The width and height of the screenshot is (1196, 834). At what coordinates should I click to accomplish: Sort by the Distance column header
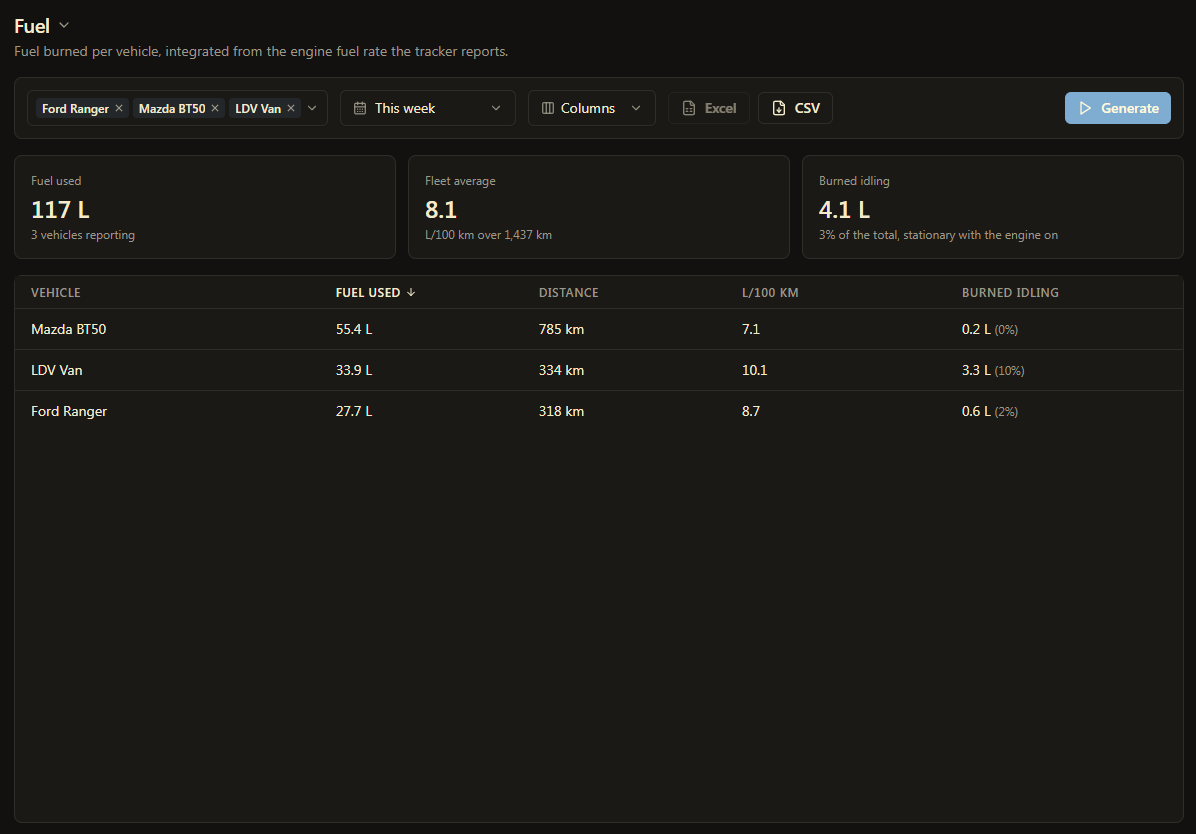click(x=568, y=293)
